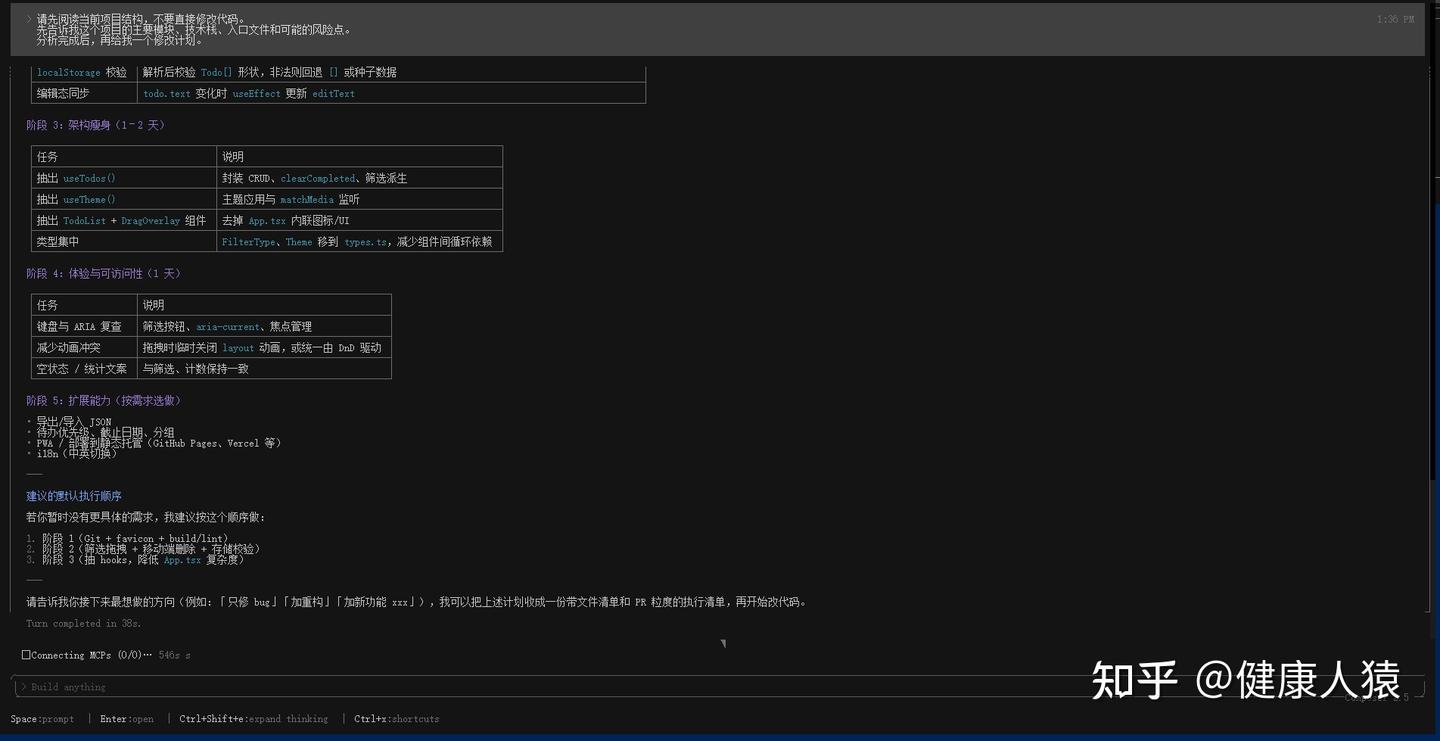This screenshot has width=1440, height=741.
Task: Click the 'i18n（中英切换）' bullet item
Action: coord(77,453)
